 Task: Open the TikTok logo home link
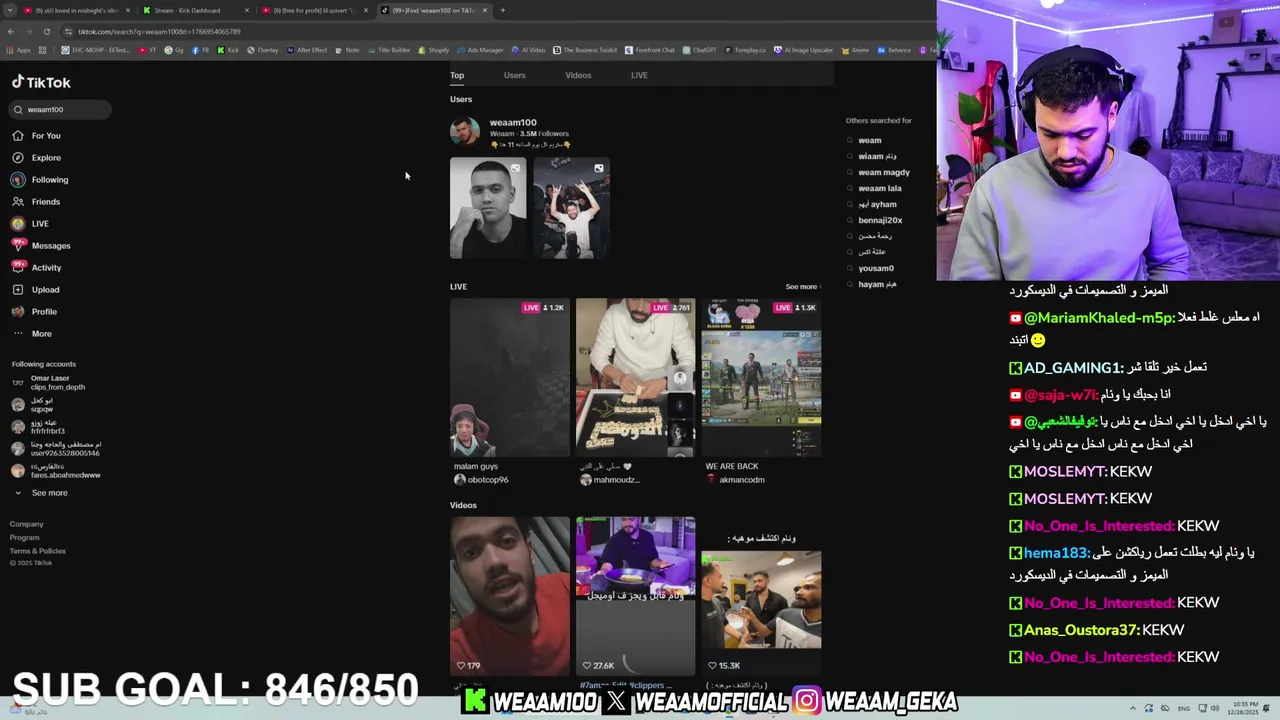point(41,83)
